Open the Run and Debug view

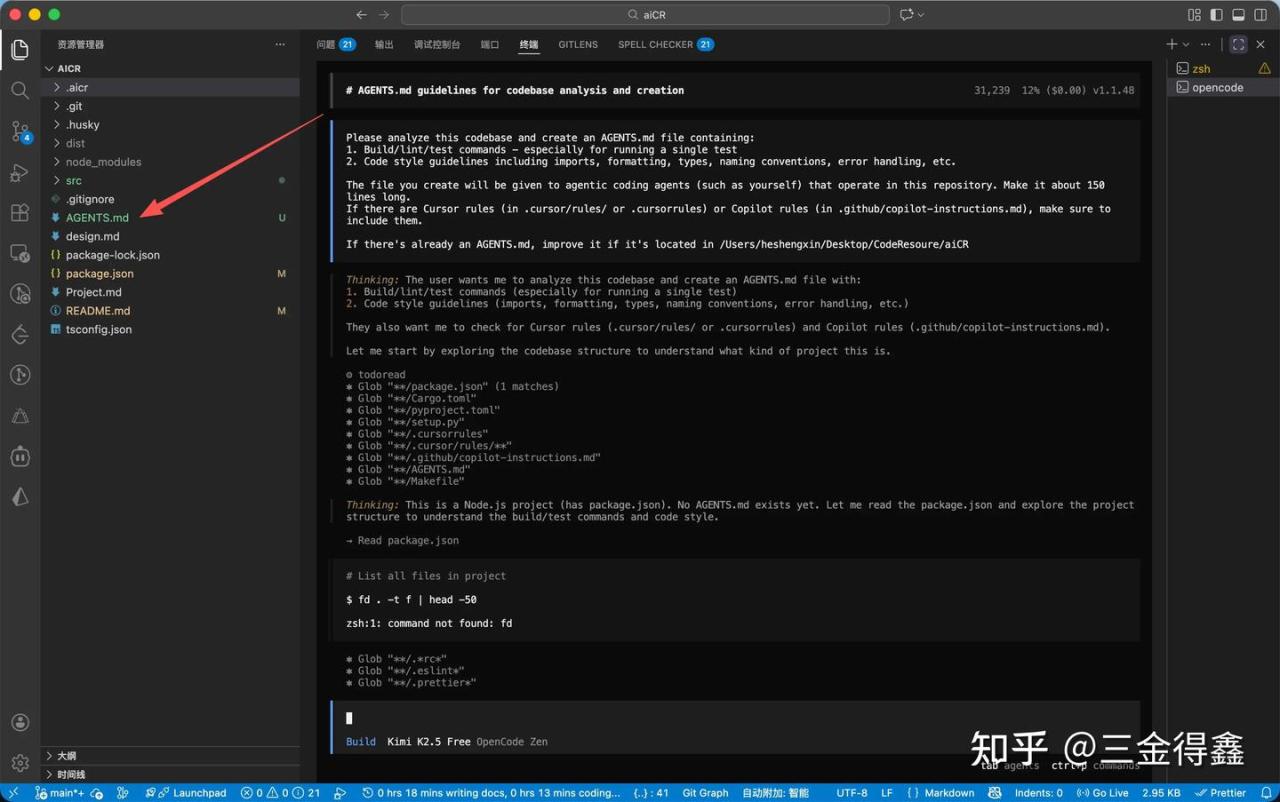(20, 173)
